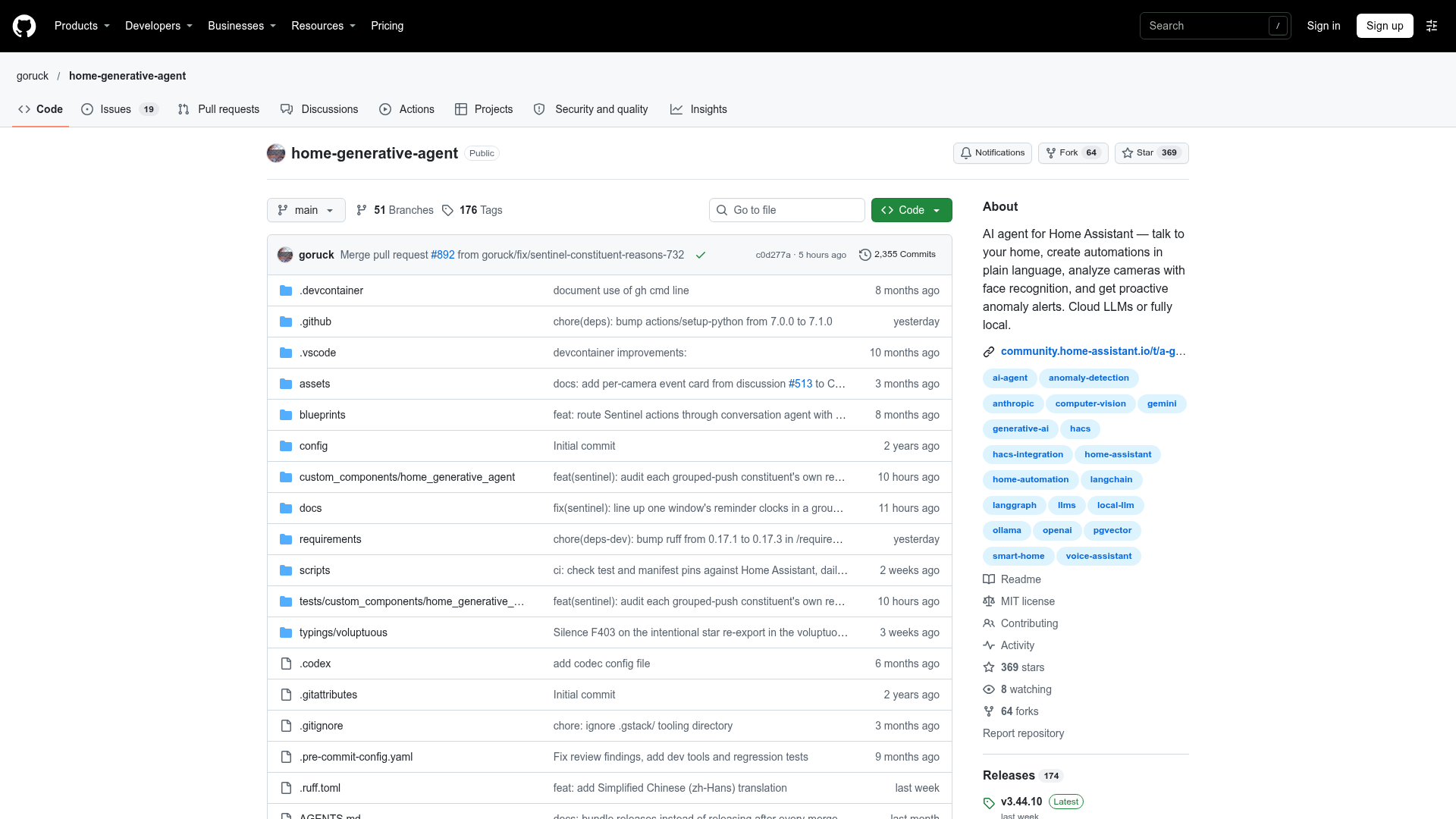Expand the green Code dropdown button
This screenshot has width=1456, height=819.
(912, 210)
